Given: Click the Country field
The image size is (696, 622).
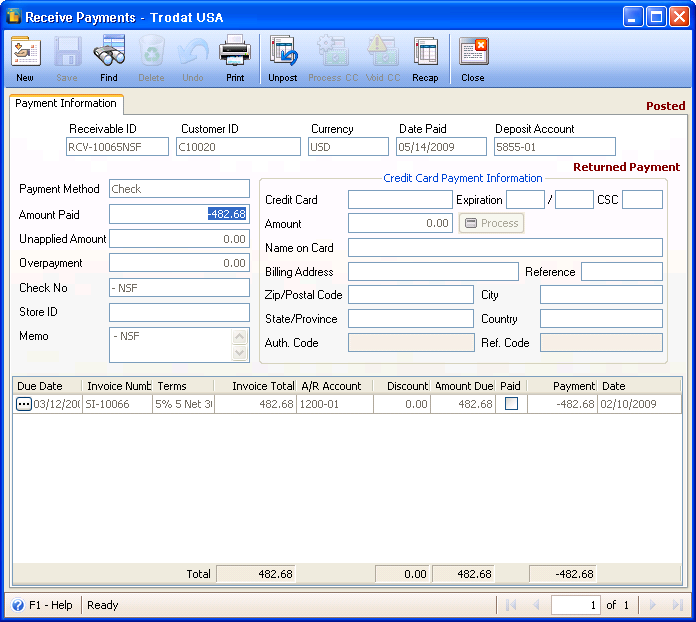Looking at the screenshot, I should [601, 319].
